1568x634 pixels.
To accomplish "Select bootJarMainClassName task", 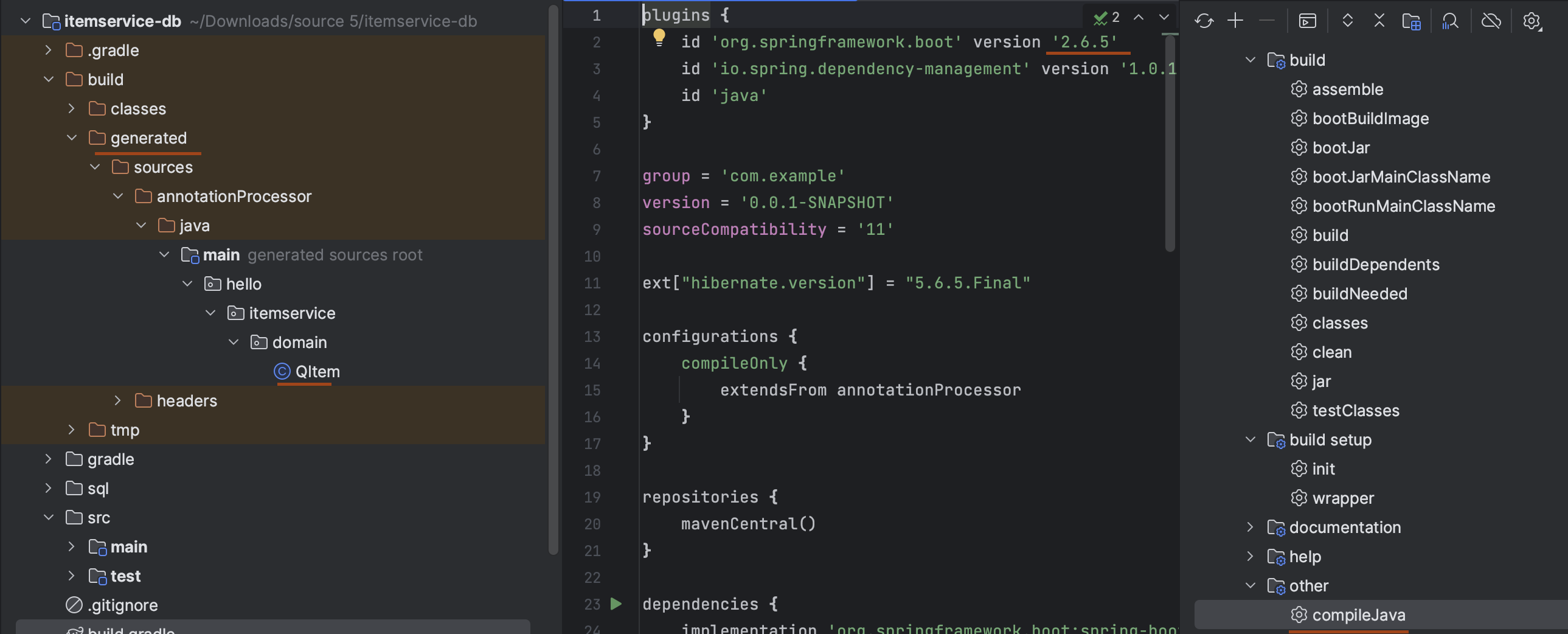I will (x=1390, y=177).
